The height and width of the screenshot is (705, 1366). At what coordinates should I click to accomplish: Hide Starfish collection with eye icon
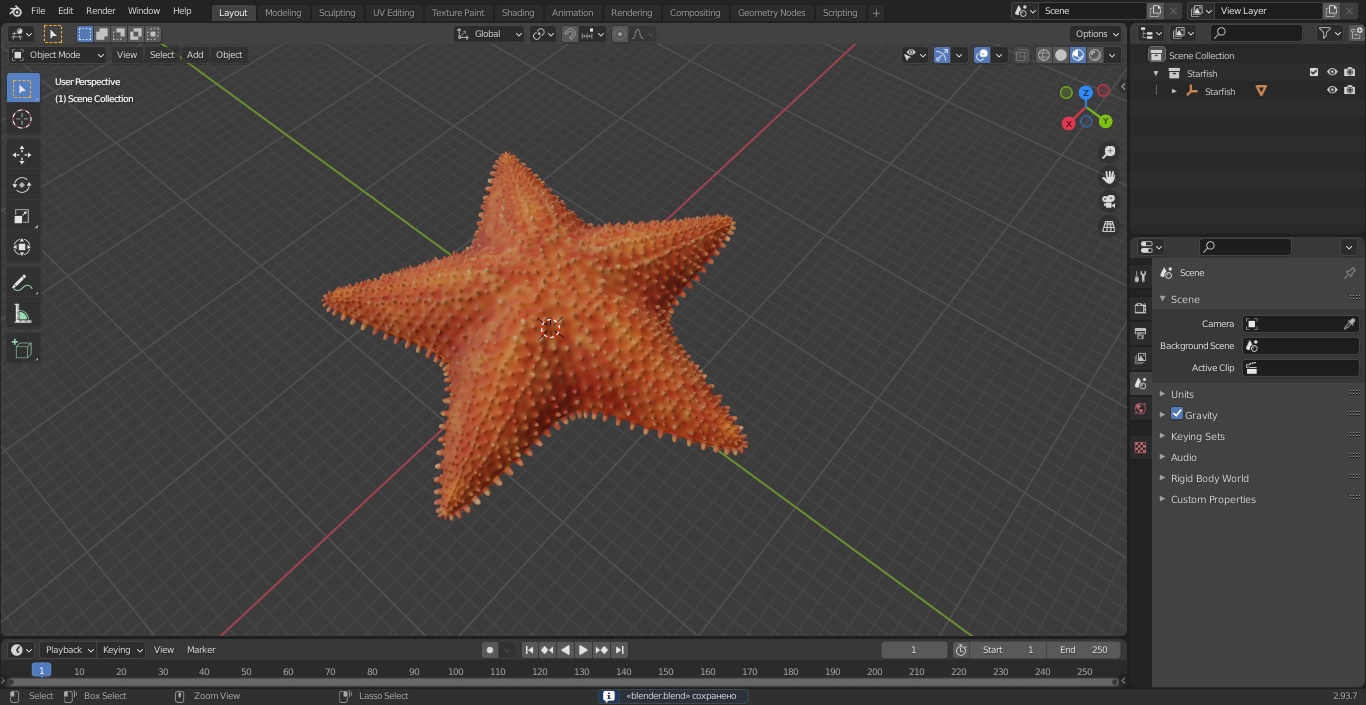pos(1332,73)
